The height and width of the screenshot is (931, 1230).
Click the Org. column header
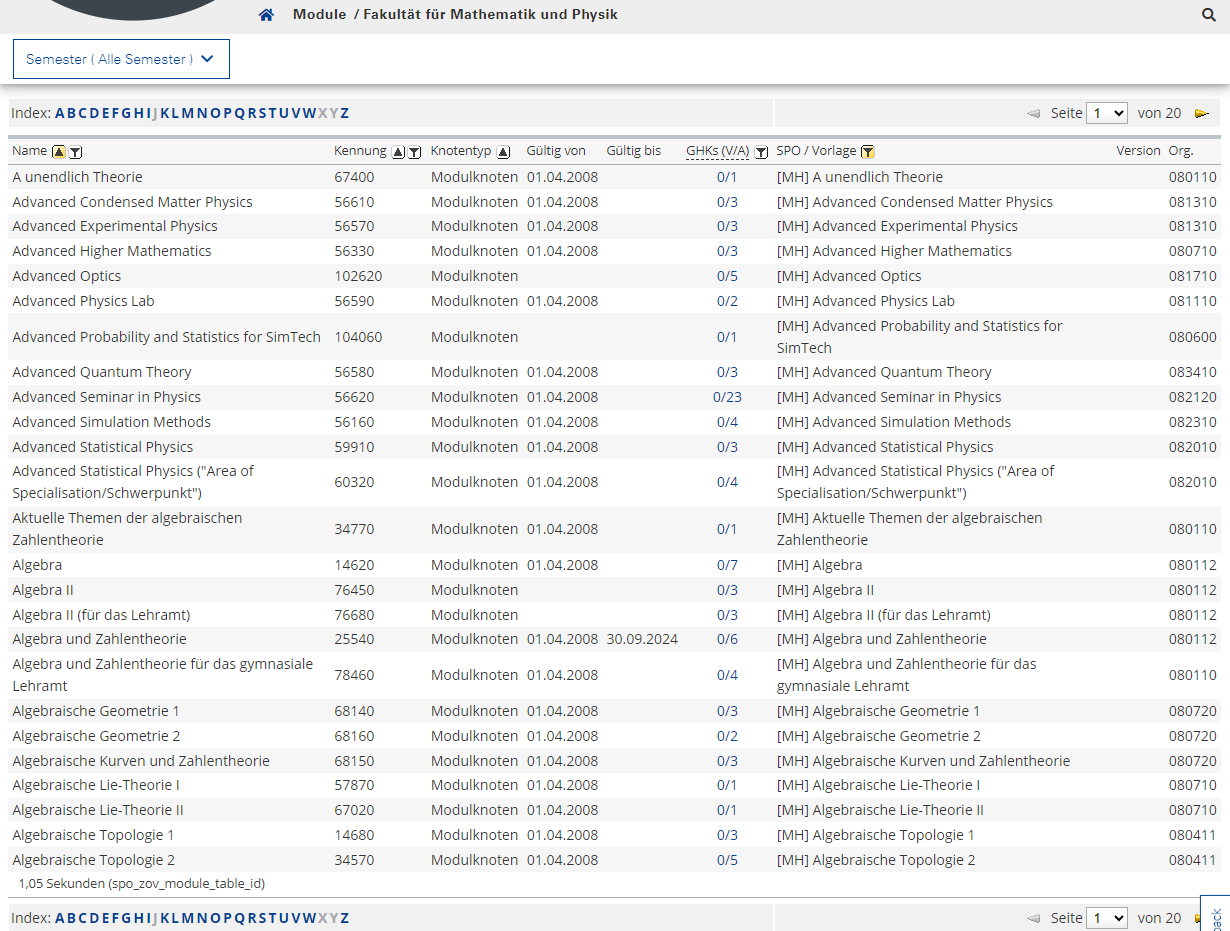[x=1181, y=151]
